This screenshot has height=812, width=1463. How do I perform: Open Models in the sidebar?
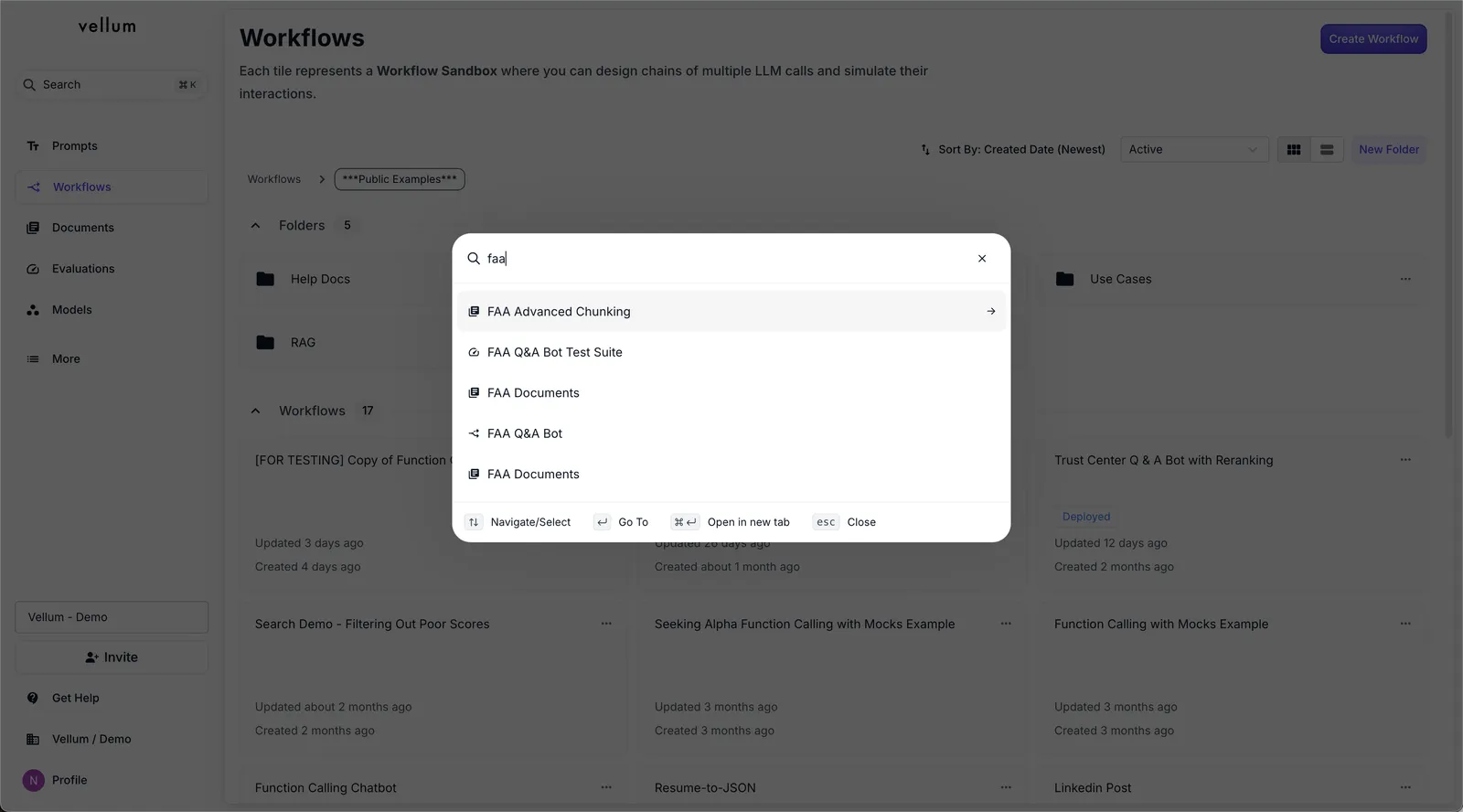112,310
